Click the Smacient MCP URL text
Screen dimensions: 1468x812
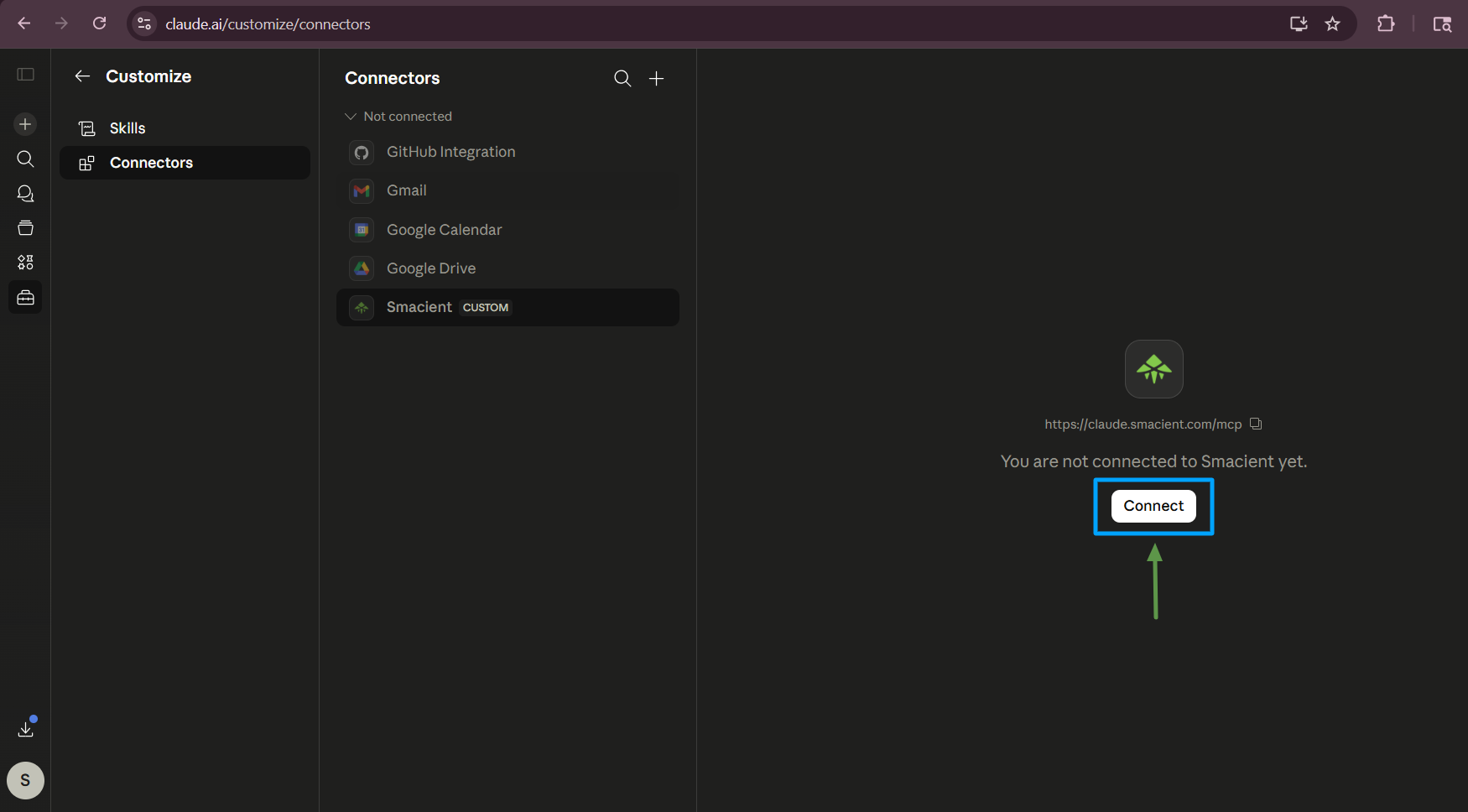pyautogui.click(x=1143, y=424)
